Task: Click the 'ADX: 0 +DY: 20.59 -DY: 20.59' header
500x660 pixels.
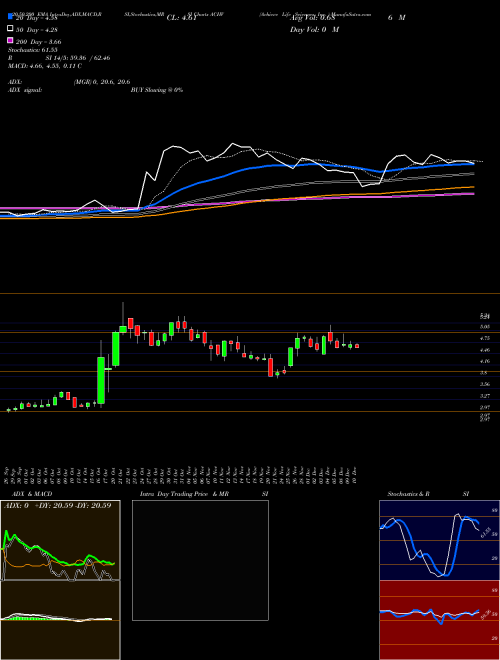Action: [58, 505]
